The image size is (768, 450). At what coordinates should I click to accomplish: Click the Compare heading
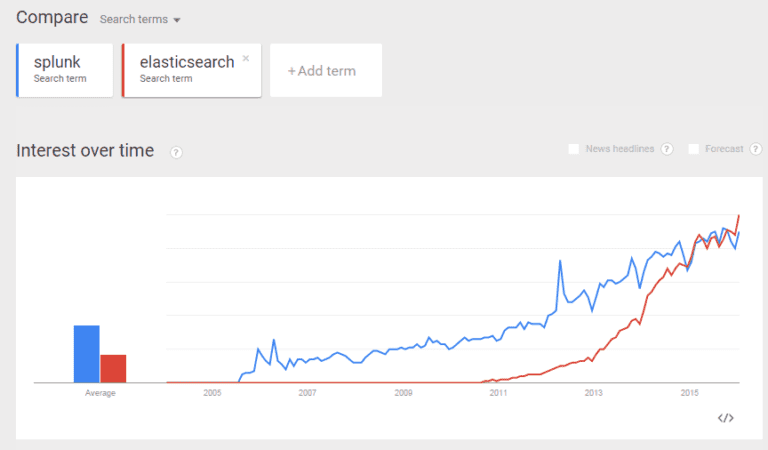[x=51, y=18]
